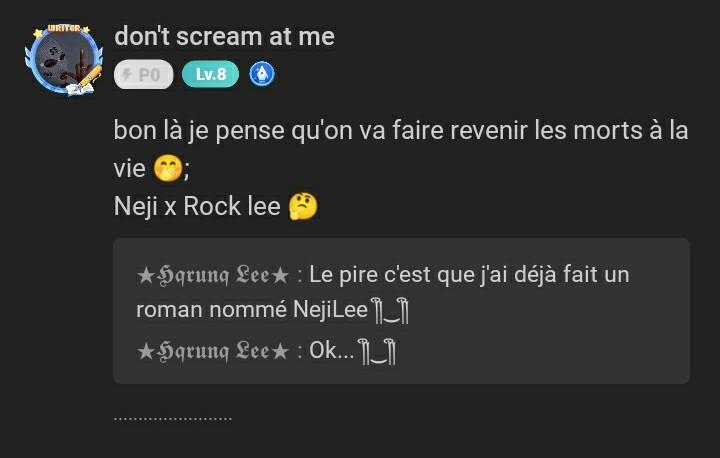
Task: Click the grey P0 power badge
Action: 143,75
